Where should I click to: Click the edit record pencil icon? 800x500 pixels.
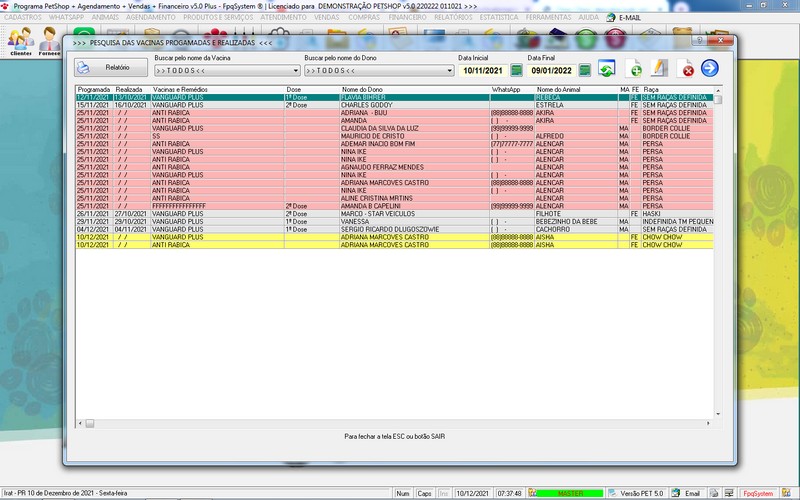coord(659,68)
